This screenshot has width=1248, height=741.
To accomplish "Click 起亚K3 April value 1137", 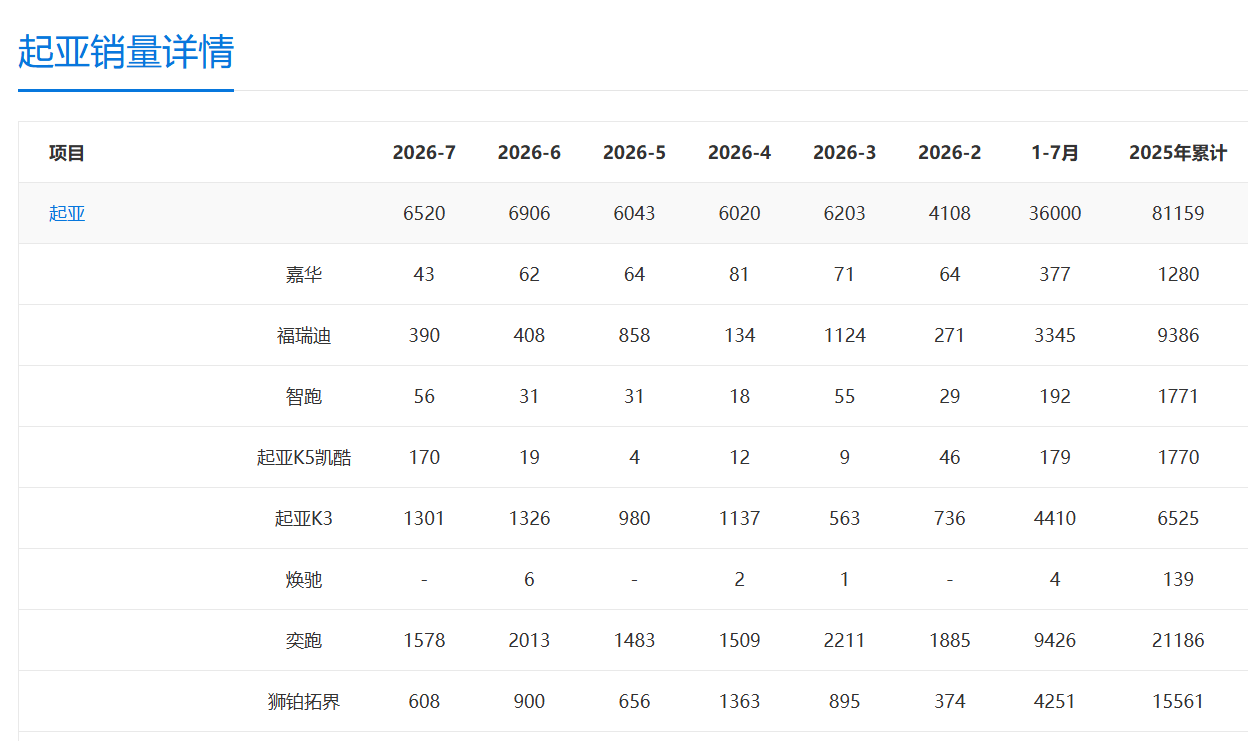I will [739, 518].
